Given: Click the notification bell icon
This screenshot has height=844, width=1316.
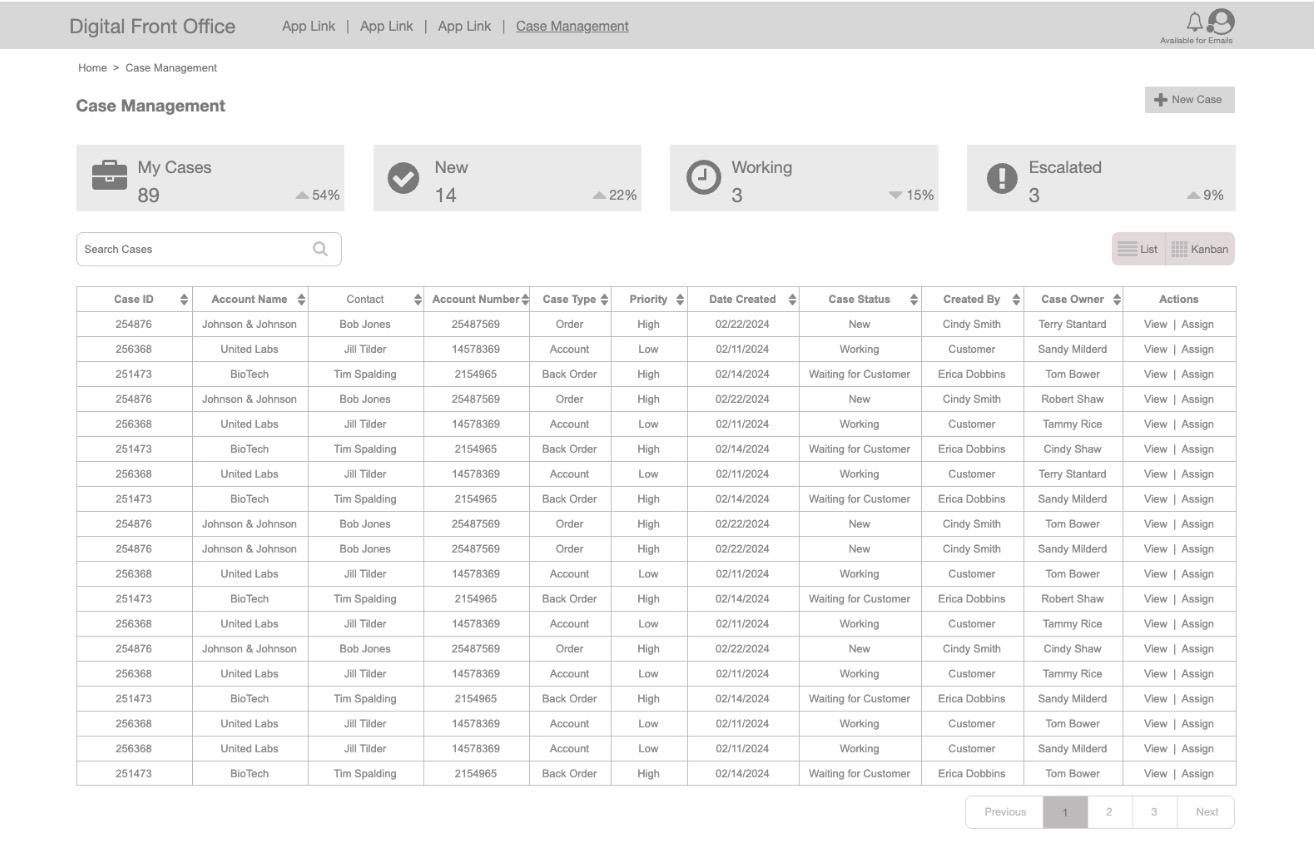Looking at the screenshot, I should tap(1194, 21).
